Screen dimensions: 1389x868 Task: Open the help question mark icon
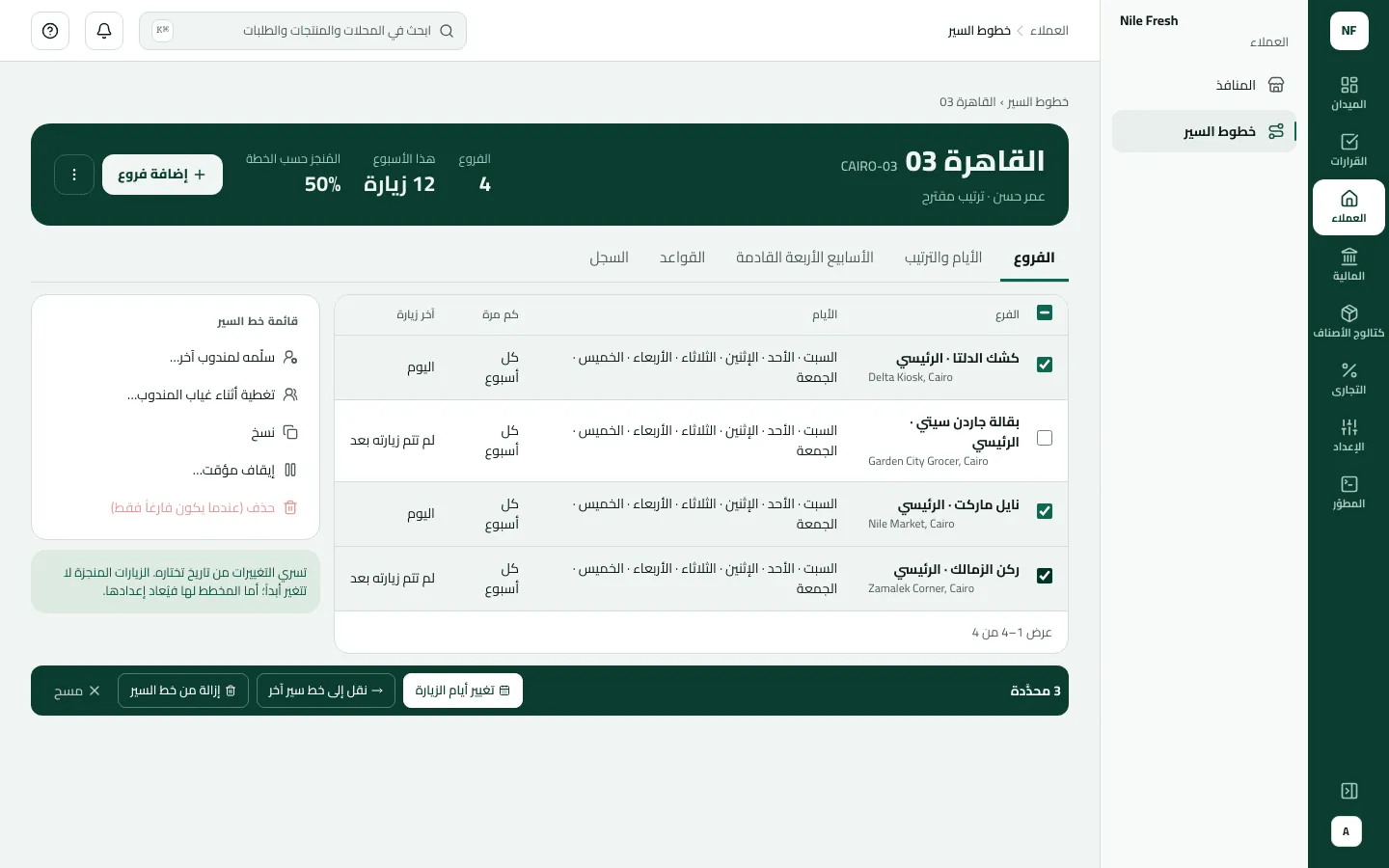coord(50,31)
